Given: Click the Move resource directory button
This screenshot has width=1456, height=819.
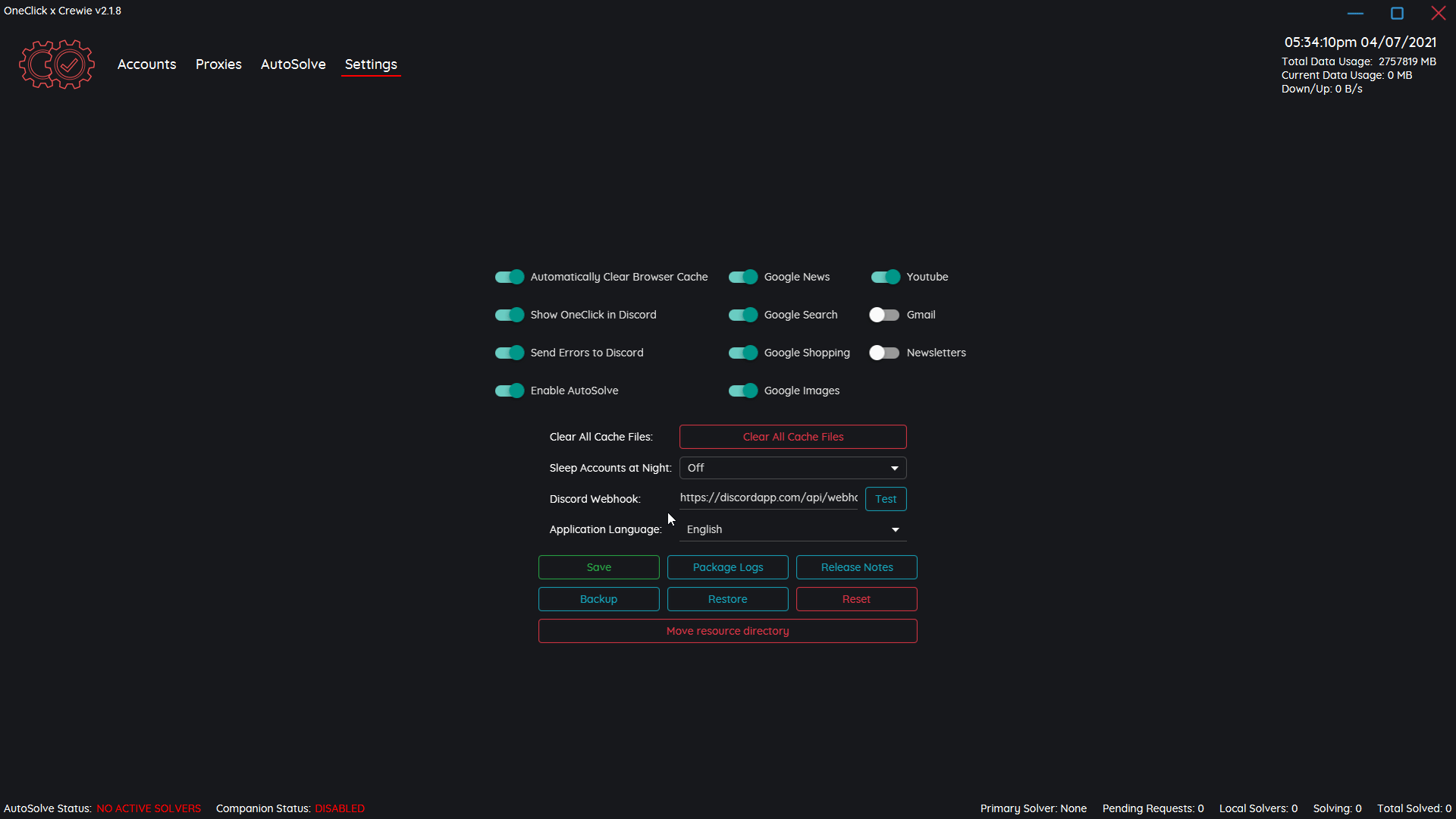Looking at the screenshot, I should tap(728, 630).
